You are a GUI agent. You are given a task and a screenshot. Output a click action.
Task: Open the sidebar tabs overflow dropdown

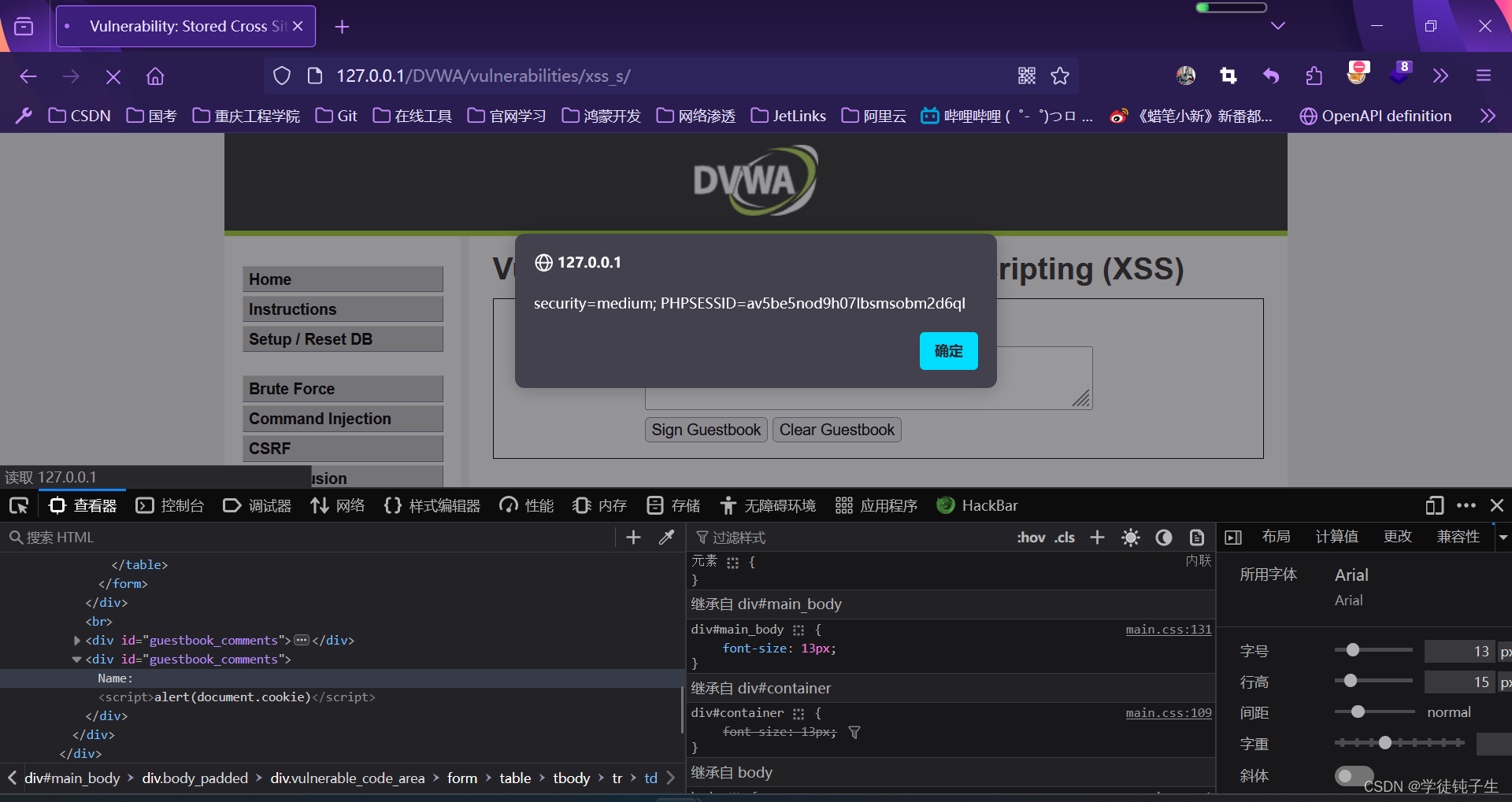(1503, 537)
